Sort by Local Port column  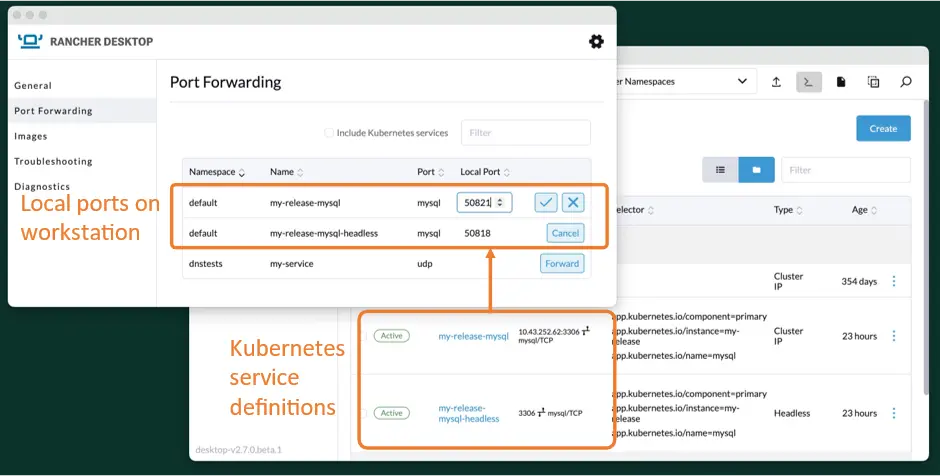(x=485, y=172)
